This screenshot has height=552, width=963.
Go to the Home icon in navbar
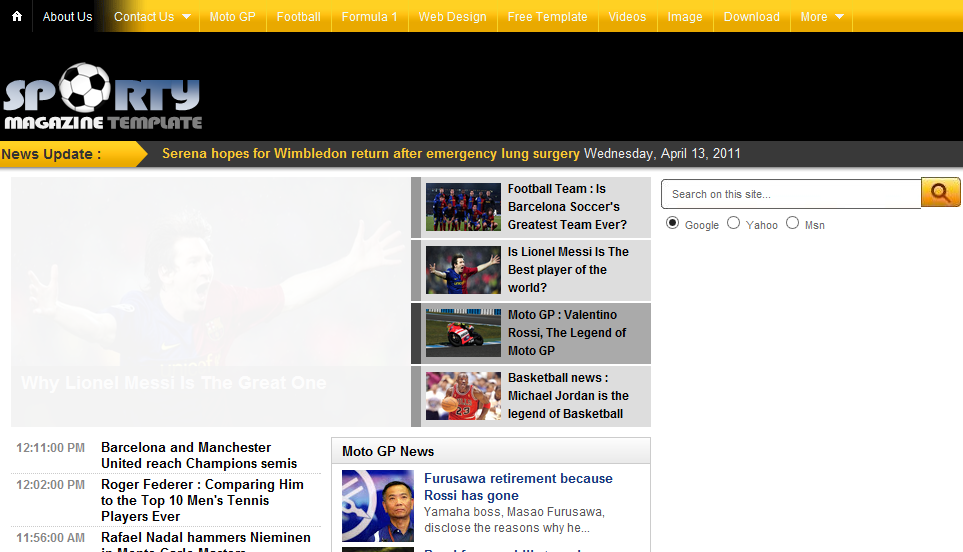pyautogui.click(x=17, y=17)
